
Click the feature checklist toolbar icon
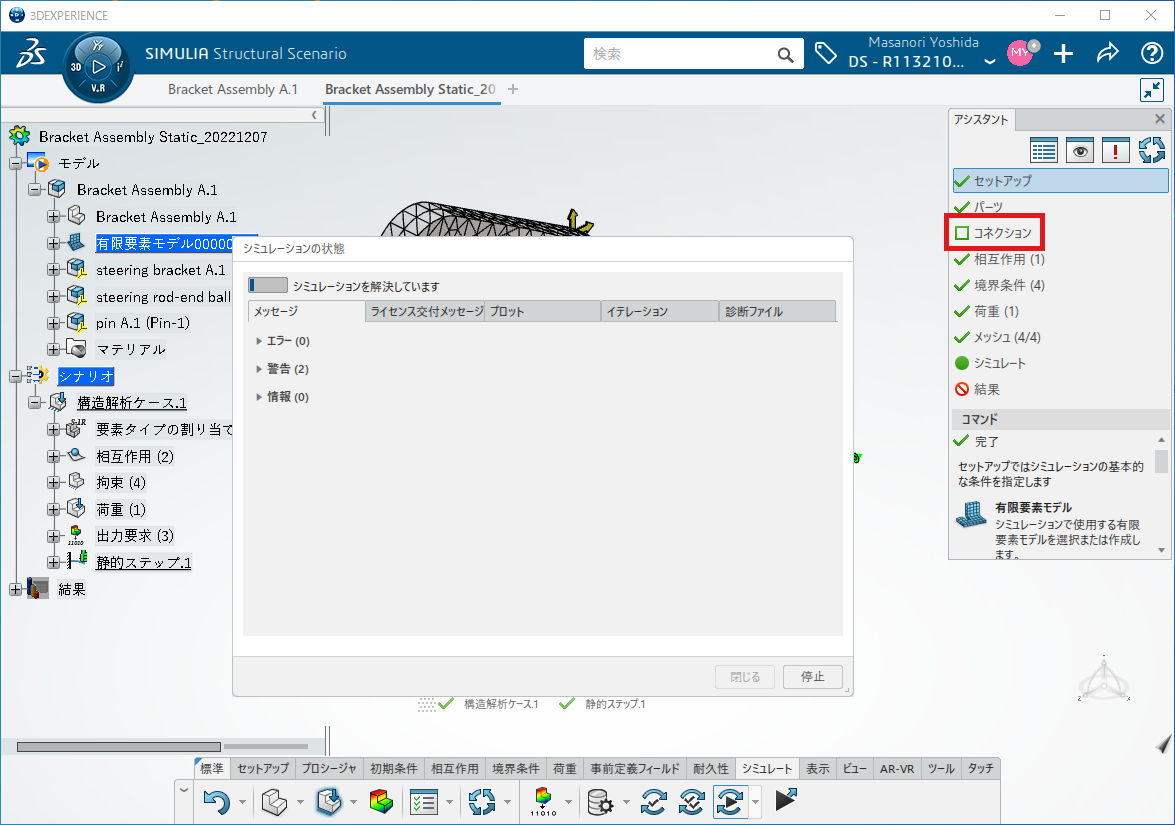[423, 802]
